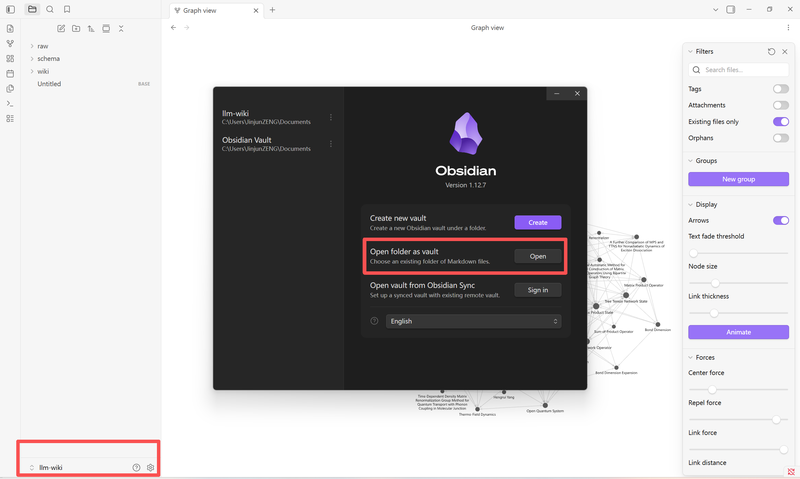Enable the Tags filter toggle
The width and height of the screenshot is (800, 479).
pyautogui.click(x=781, y=89)
